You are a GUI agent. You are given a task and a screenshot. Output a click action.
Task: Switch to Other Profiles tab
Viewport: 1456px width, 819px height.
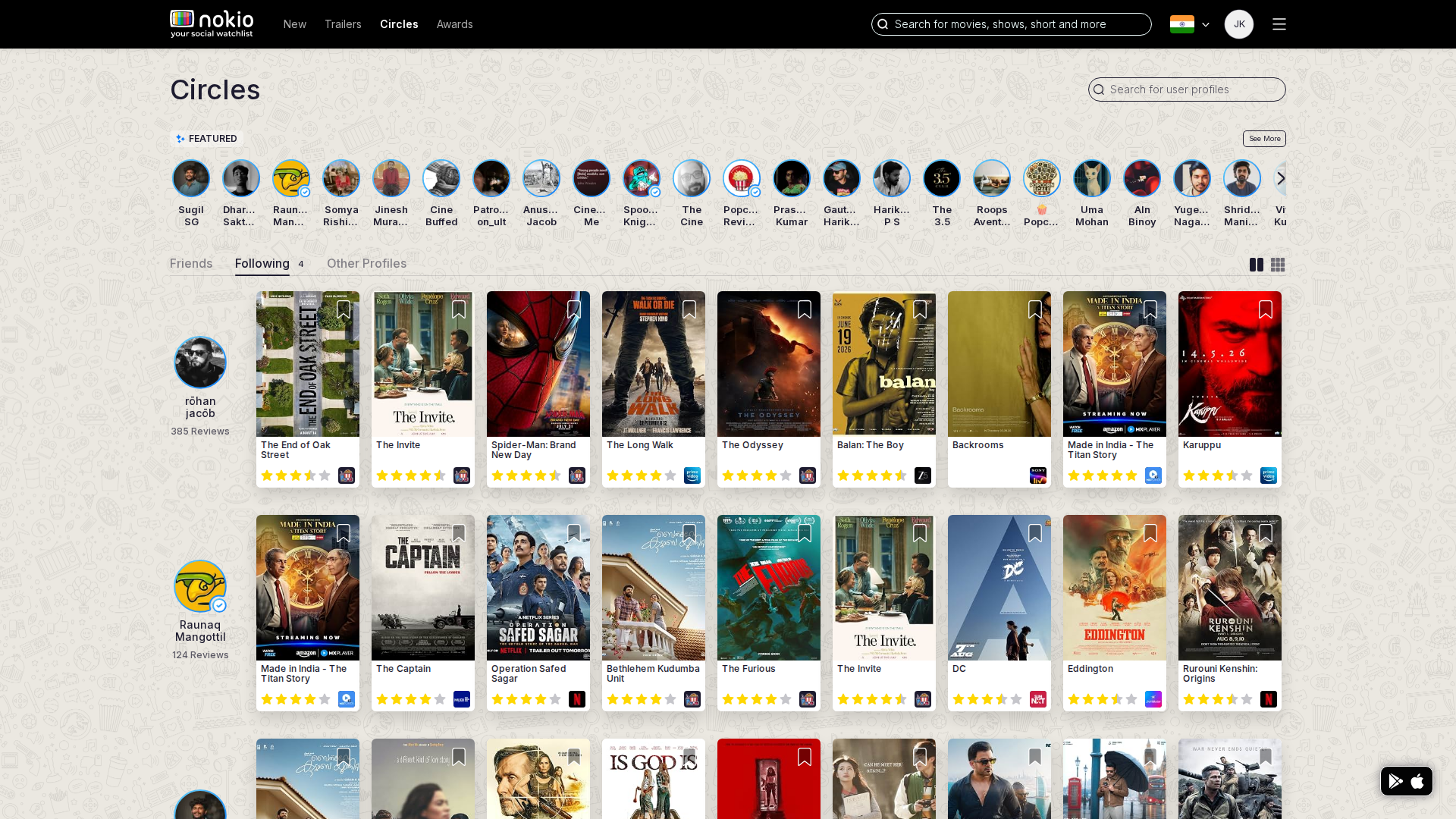coord(366,263)
